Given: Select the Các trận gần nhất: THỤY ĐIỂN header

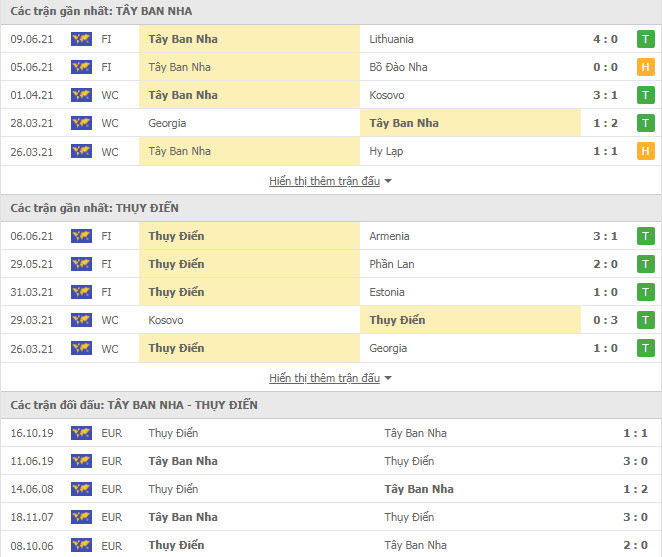Looking at the screenshot, I should [x=331, y=208].
